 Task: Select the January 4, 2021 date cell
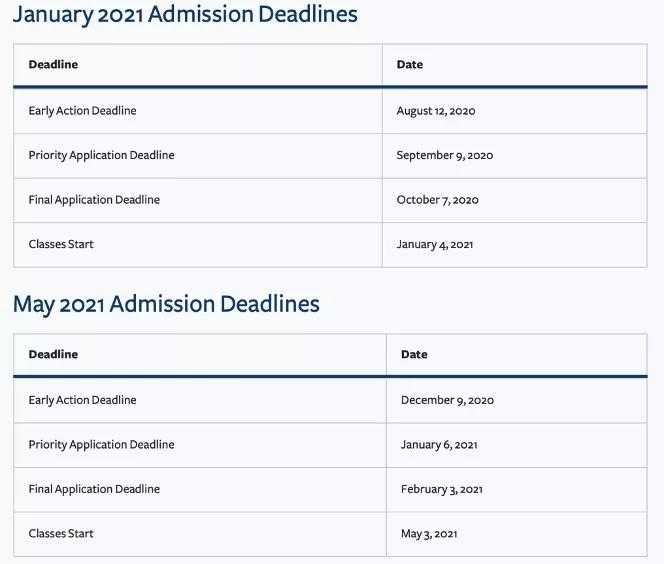click(435, 244)
